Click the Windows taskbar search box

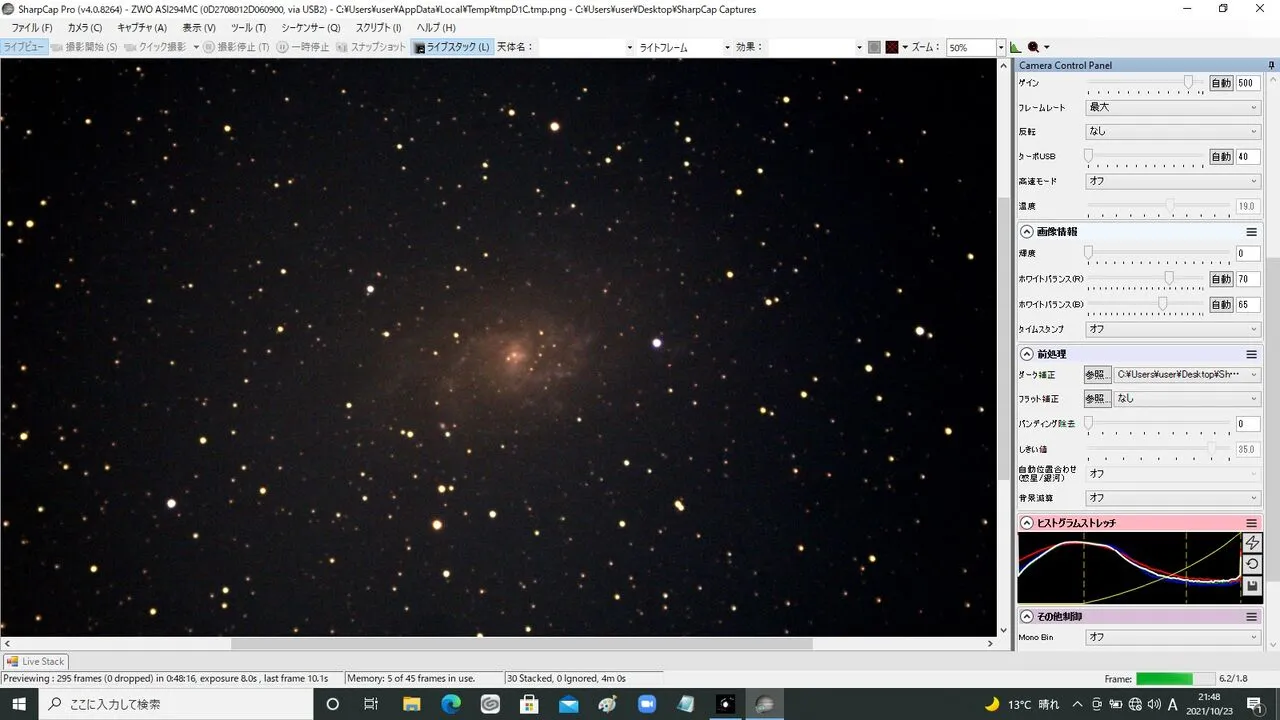(x=176, y=704)
